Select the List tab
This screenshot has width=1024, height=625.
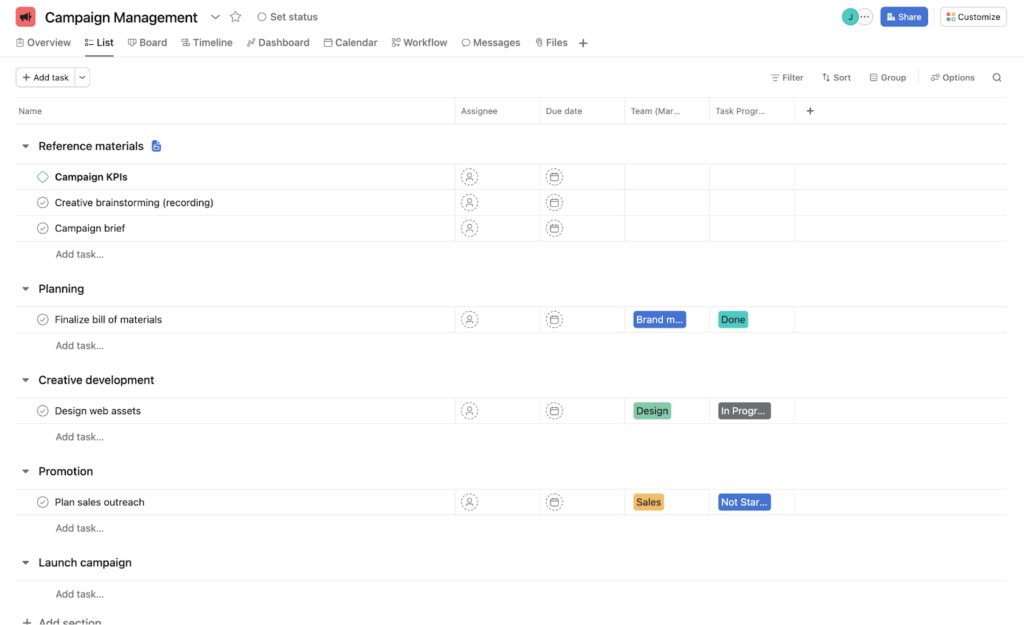(99, 42)
